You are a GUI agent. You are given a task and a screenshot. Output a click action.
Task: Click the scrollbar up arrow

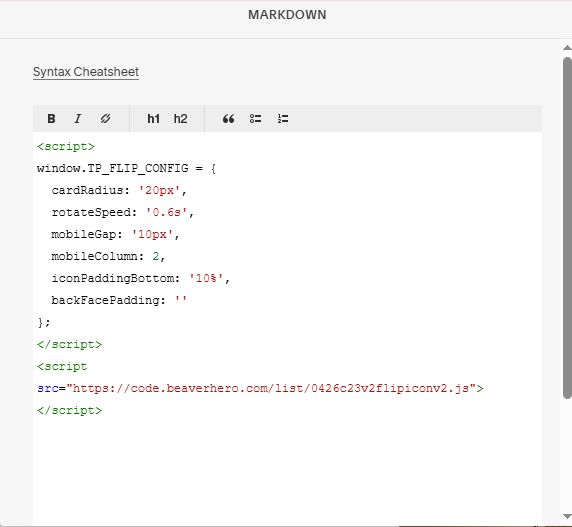567,48
